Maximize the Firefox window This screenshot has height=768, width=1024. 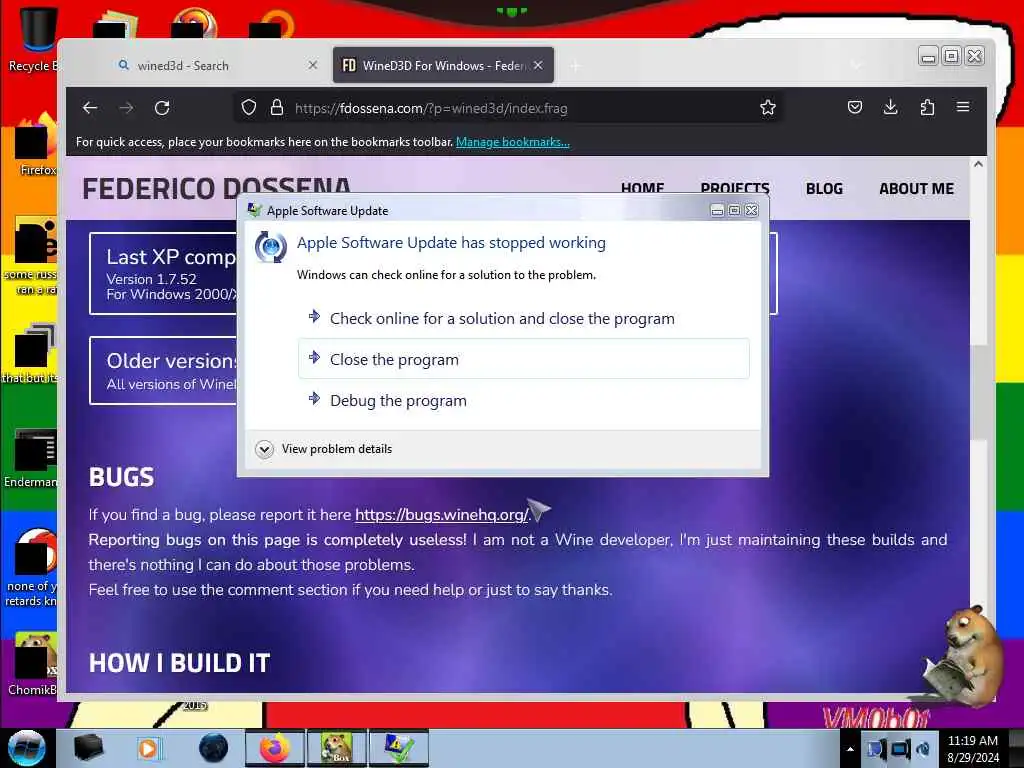(952, 56)
